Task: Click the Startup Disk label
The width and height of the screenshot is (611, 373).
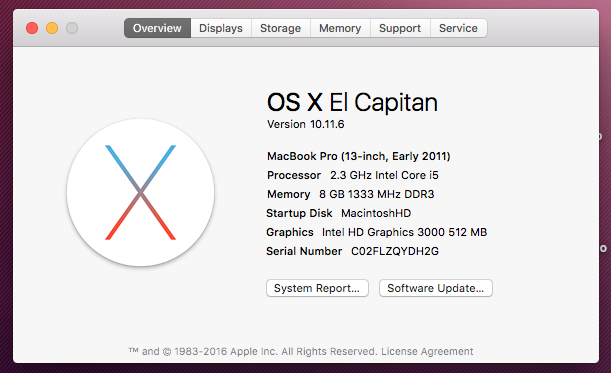Action: tap(299, 213)
